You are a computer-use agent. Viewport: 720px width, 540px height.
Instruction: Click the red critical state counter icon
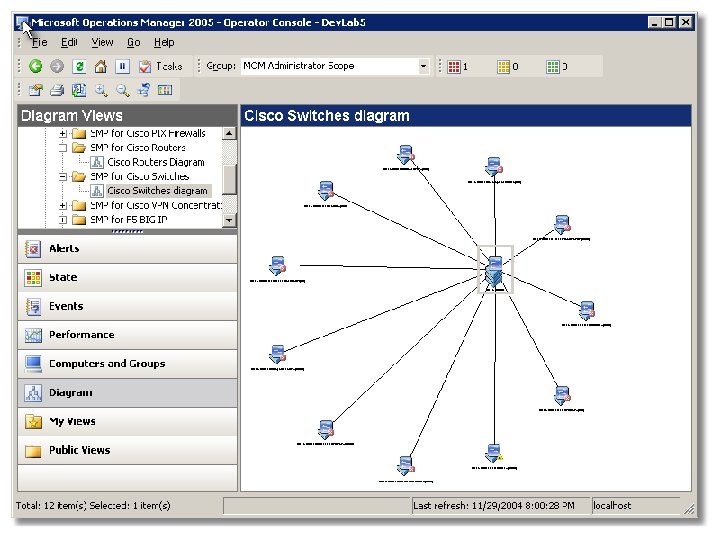(454, 67)
